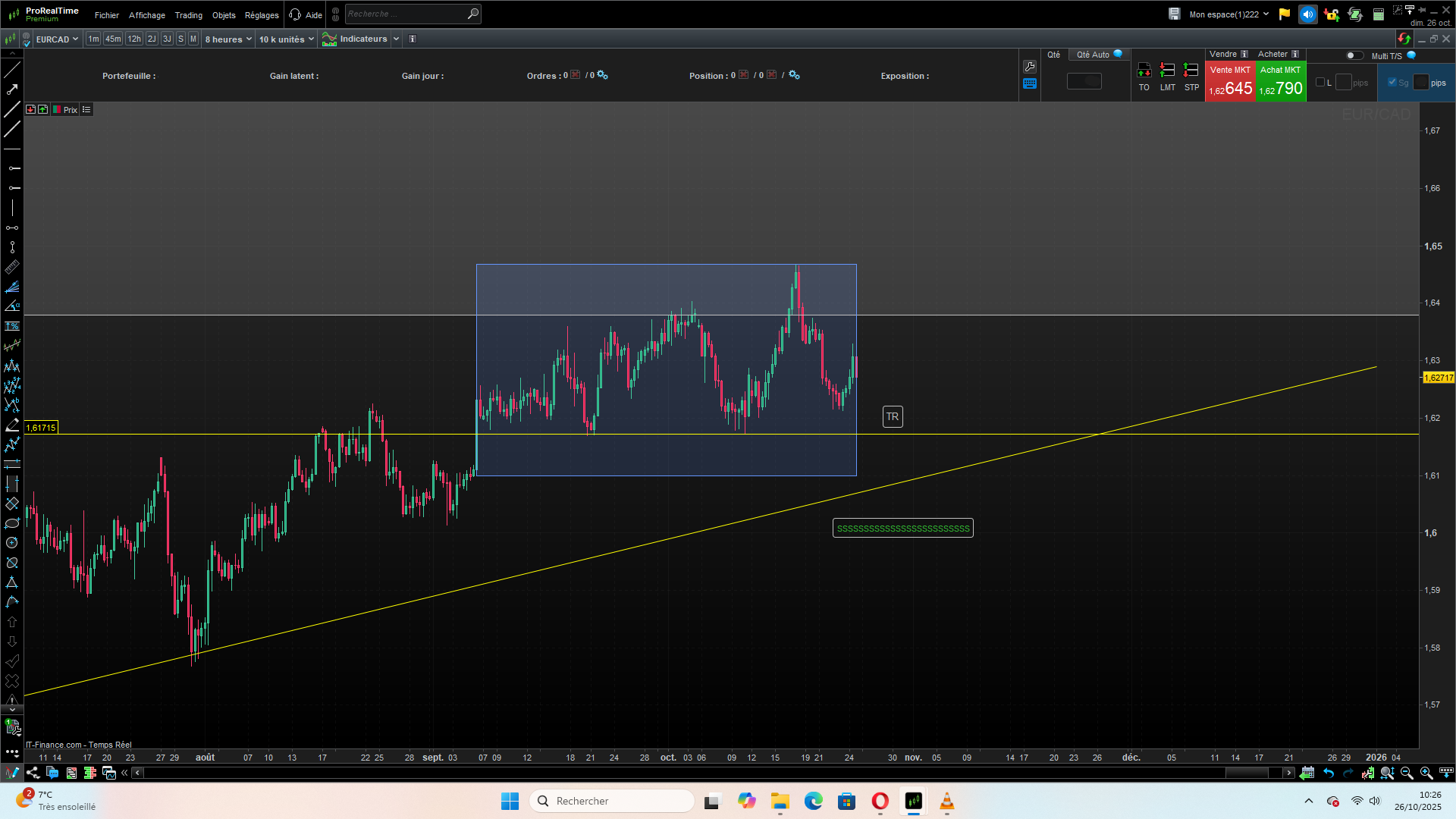This screenshot has width=1456, height=819.
Task: Click the Achat MKT buy button
Action: pyautogui.click(x=1281, y=81)
